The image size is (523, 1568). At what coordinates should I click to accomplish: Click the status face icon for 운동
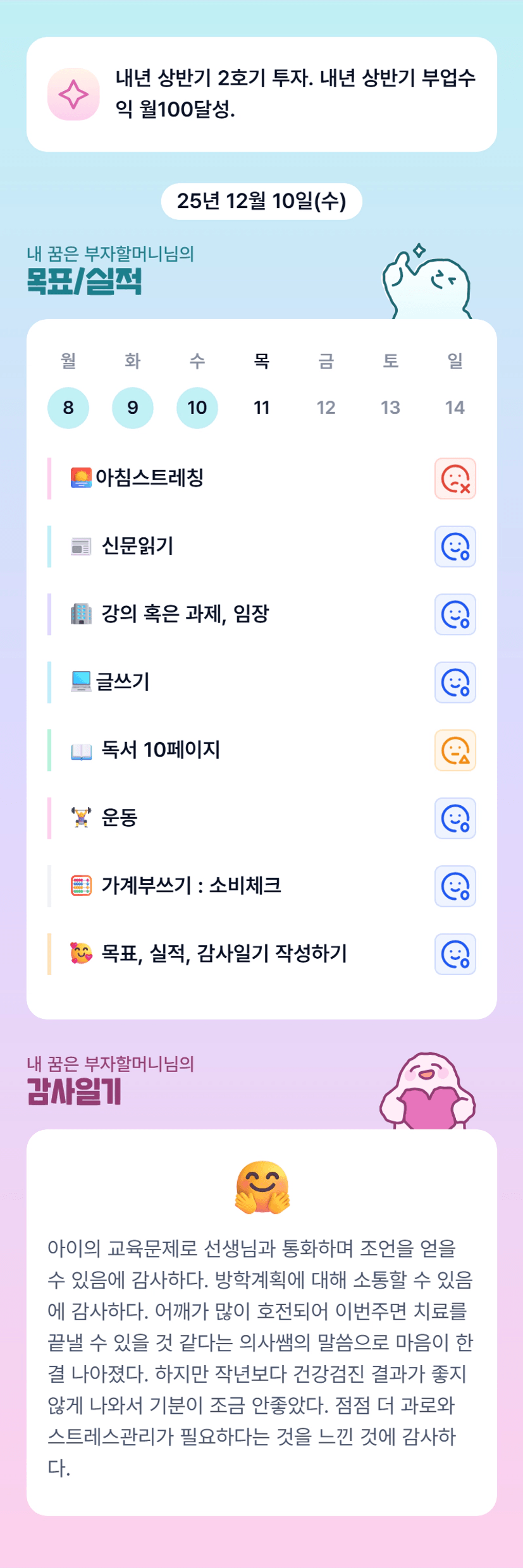[455, 818]
